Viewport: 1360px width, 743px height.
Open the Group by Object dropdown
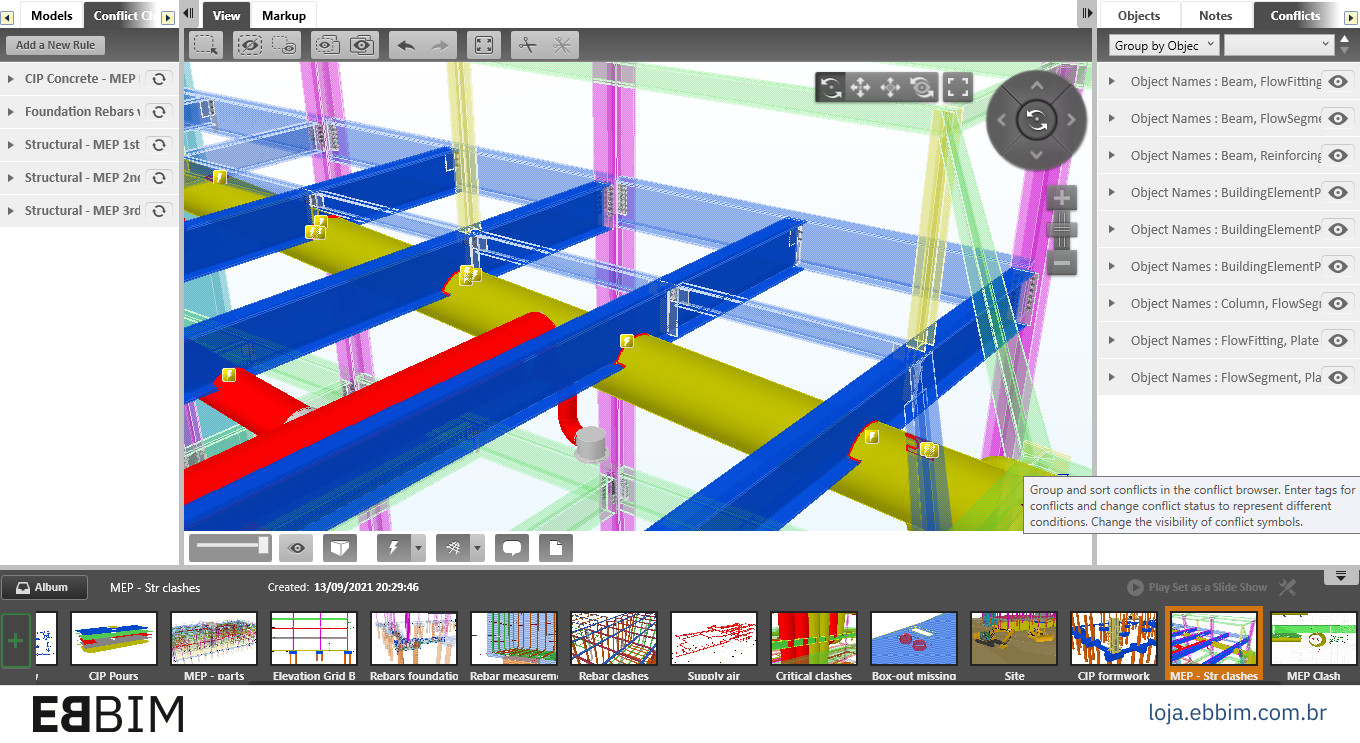click(1164, 45)
